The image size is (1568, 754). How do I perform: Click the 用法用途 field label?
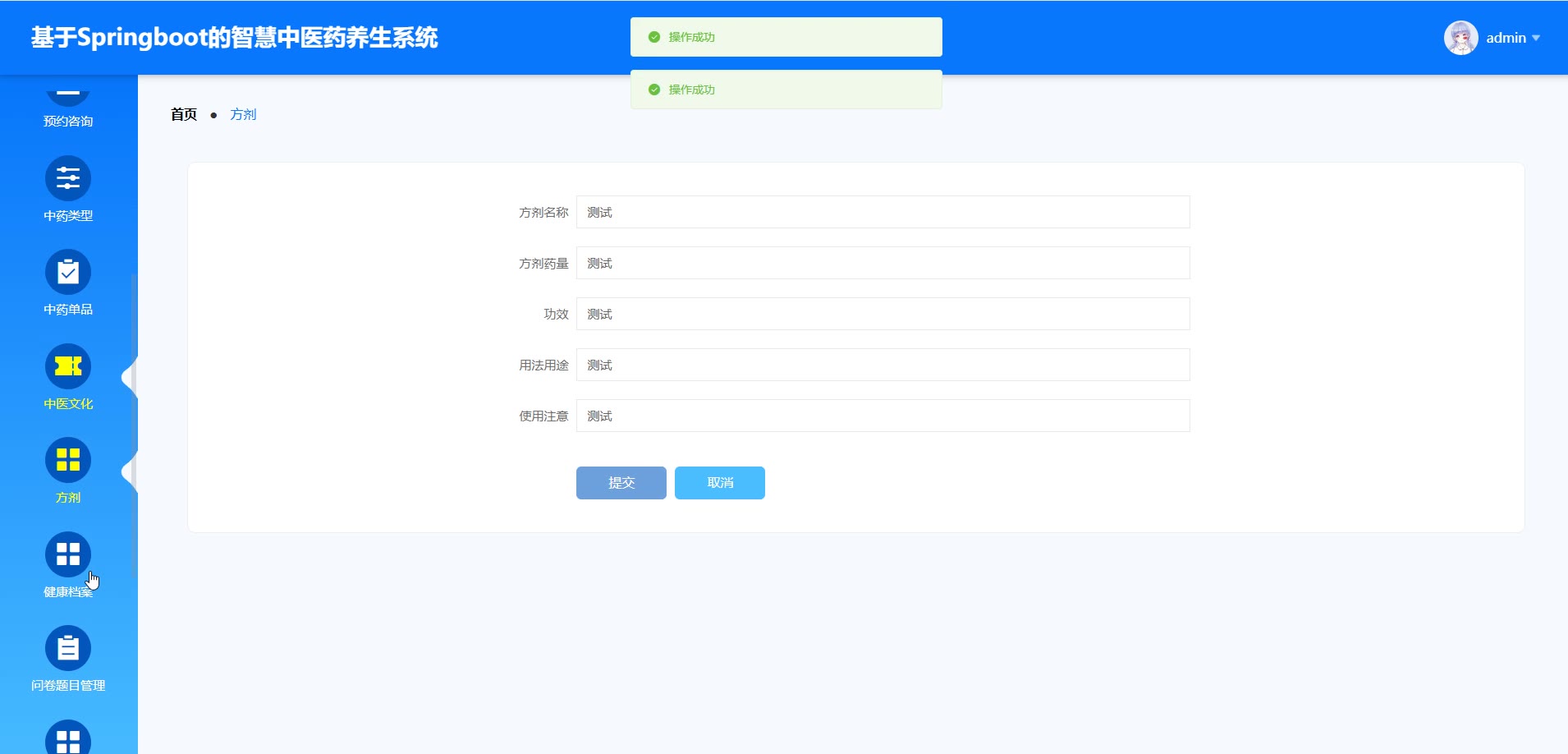click(543, 366)
